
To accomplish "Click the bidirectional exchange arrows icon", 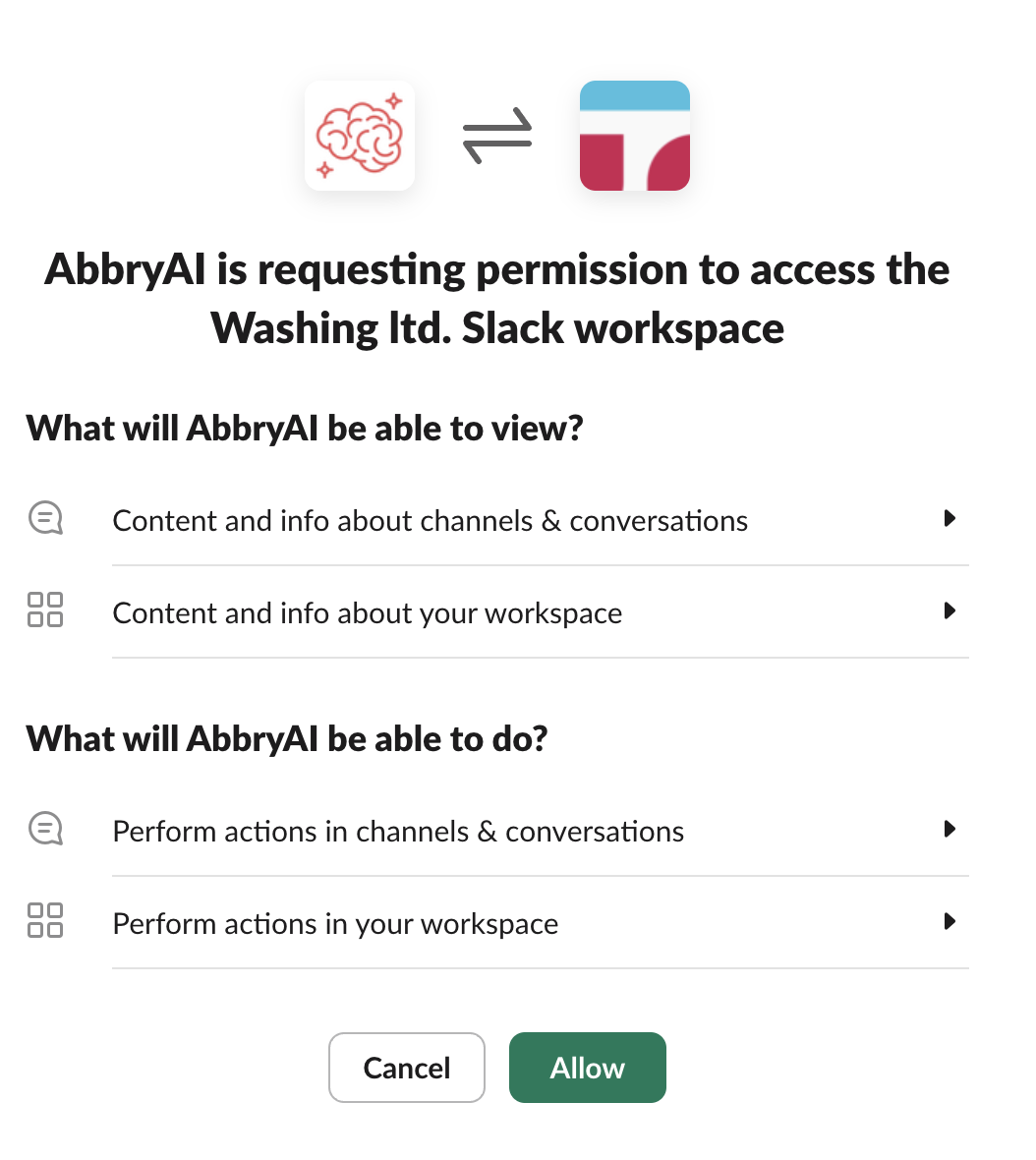I will 497,136.
